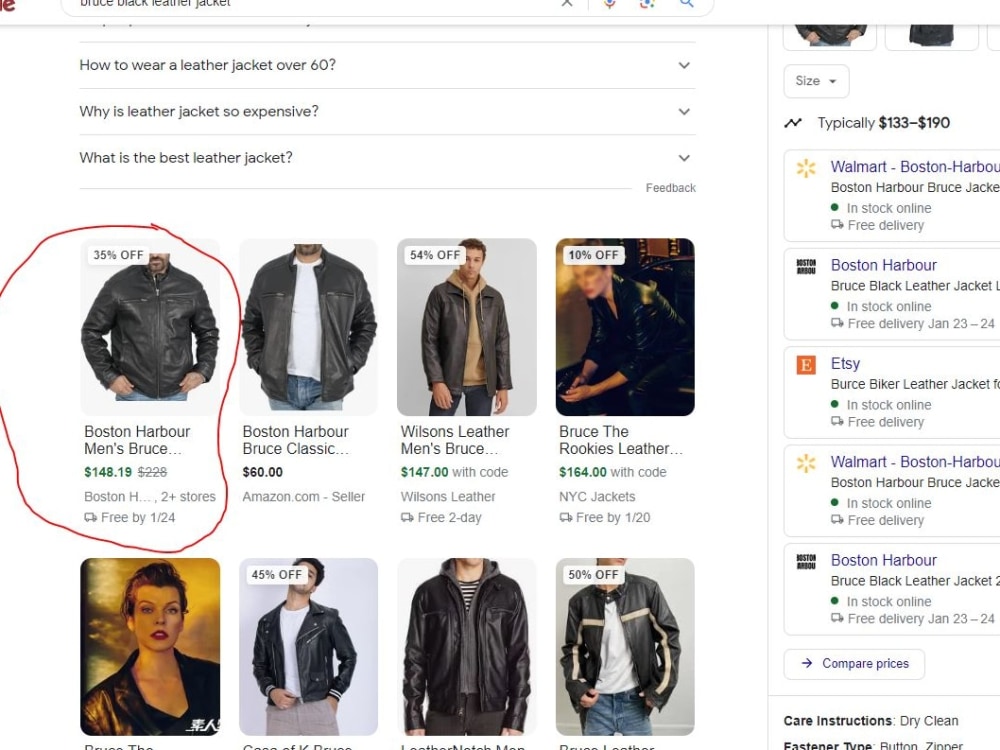Image resolution: width=1000 pixels, height=750 pixels.
Task: Open the Milla-style portrait jacket product image
Action: point(150,647)
